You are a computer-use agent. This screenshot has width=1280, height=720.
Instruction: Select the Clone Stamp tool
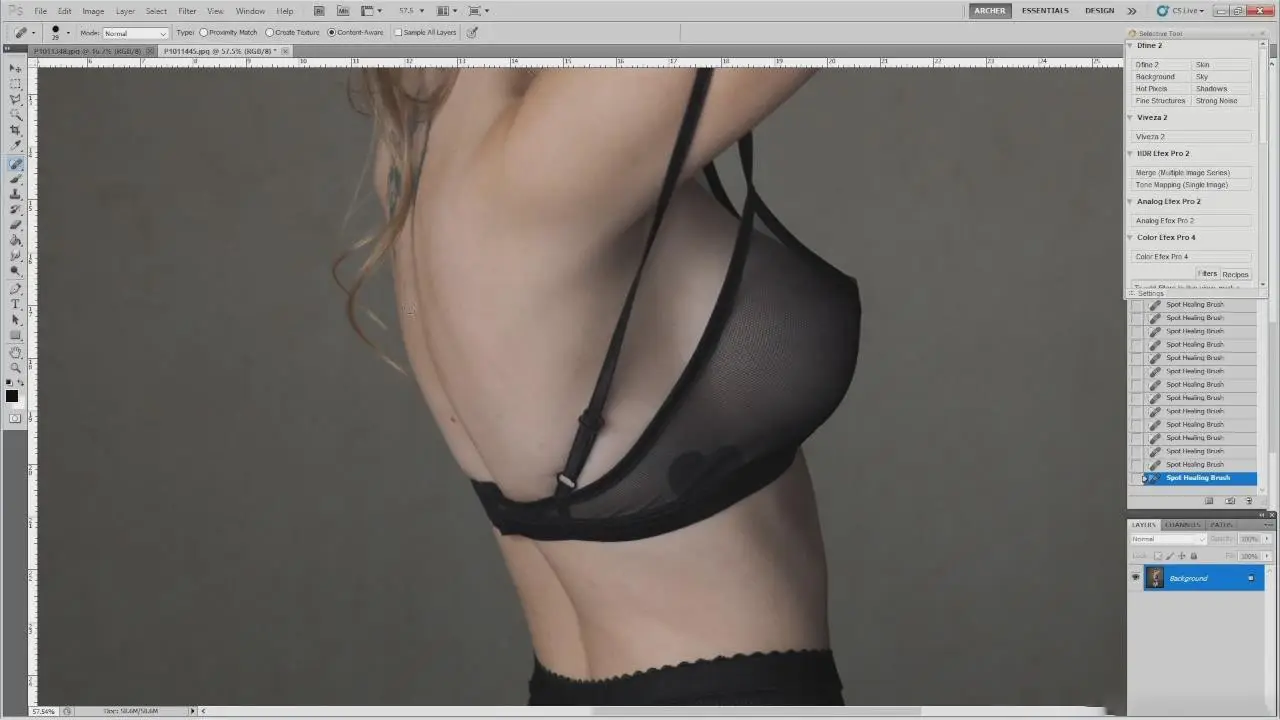15,194
